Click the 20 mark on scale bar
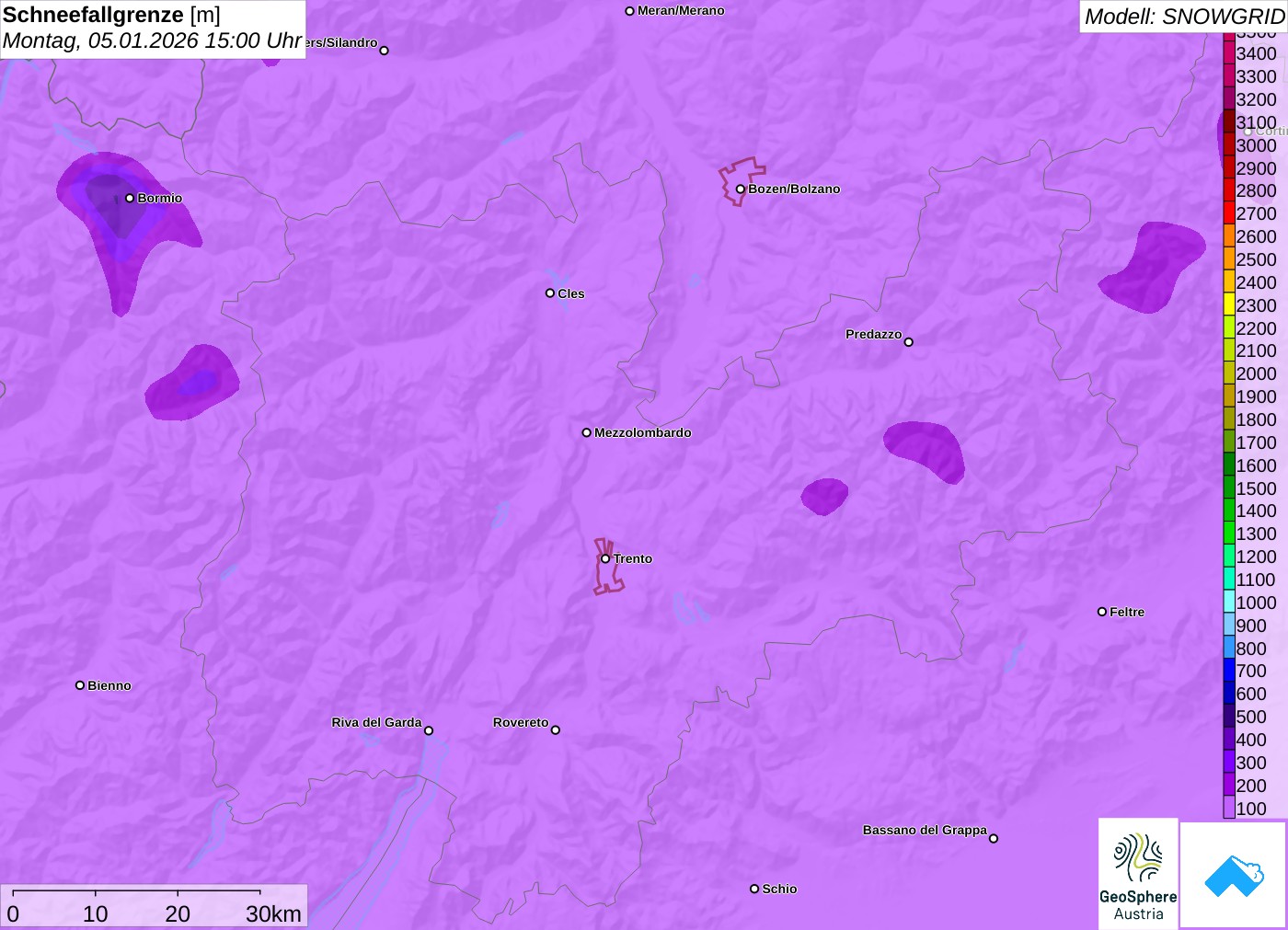This screenshot has width=1288, height=930. point(178,914)
